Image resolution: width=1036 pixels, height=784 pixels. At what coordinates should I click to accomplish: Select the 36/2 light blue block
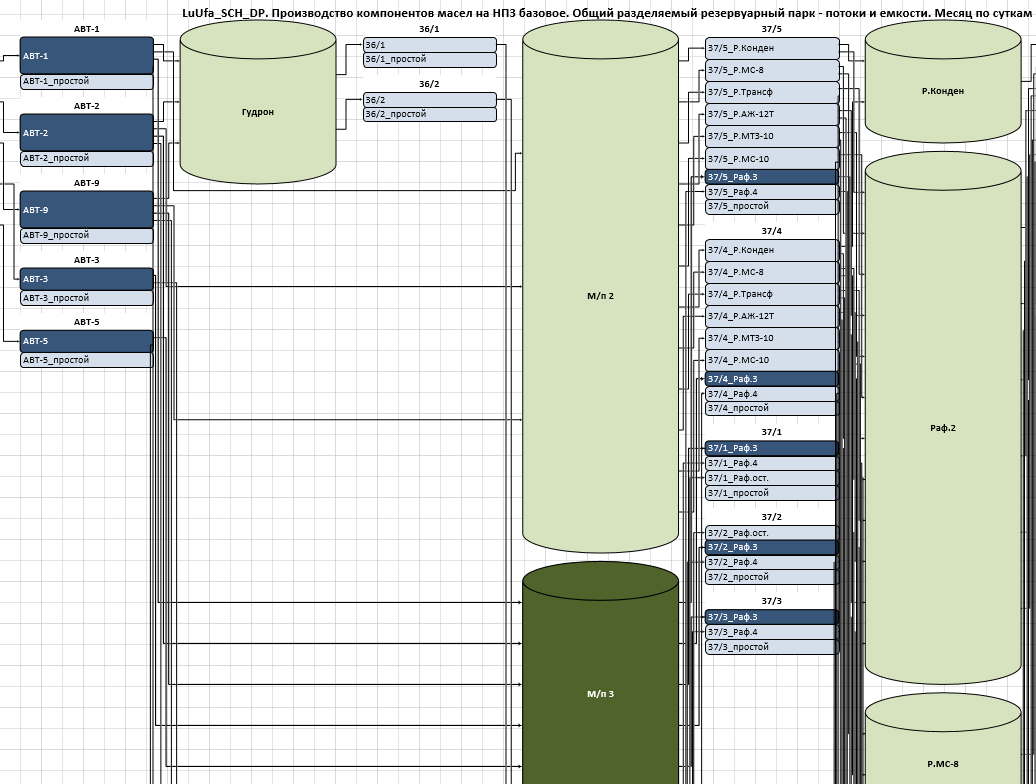(430, 100)
